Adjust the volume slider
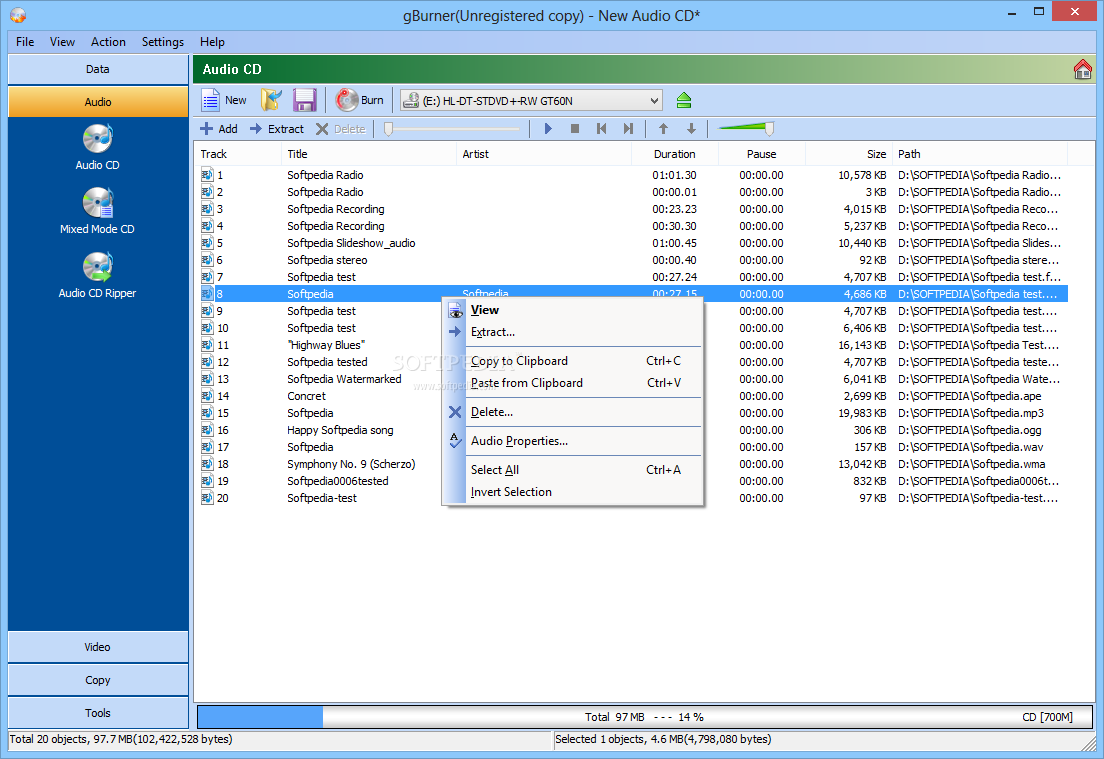The width and height of the screenshot is (1104, 759). [745, 129]
